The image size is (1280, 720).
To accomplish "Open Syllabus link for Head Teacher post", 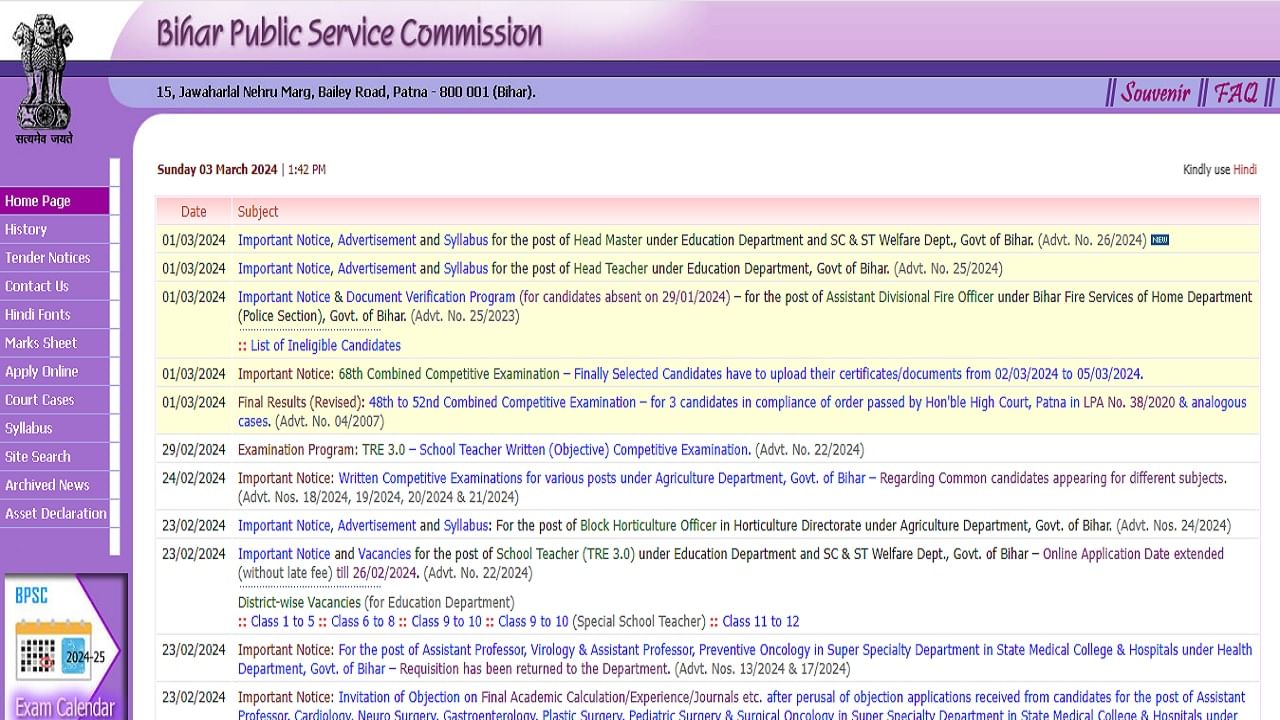I will pos(465,269).
